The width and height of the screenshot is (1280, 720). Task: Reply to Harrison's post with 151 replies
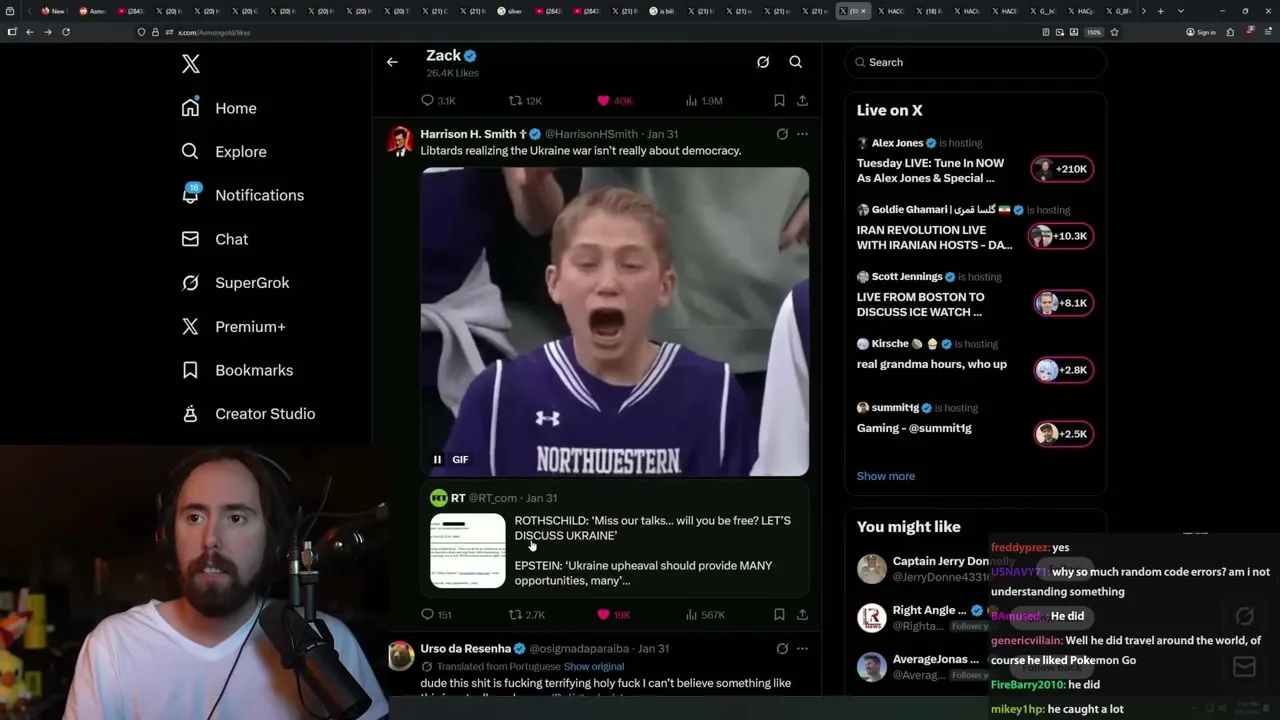pyautogui.click(x=436, y=615)
